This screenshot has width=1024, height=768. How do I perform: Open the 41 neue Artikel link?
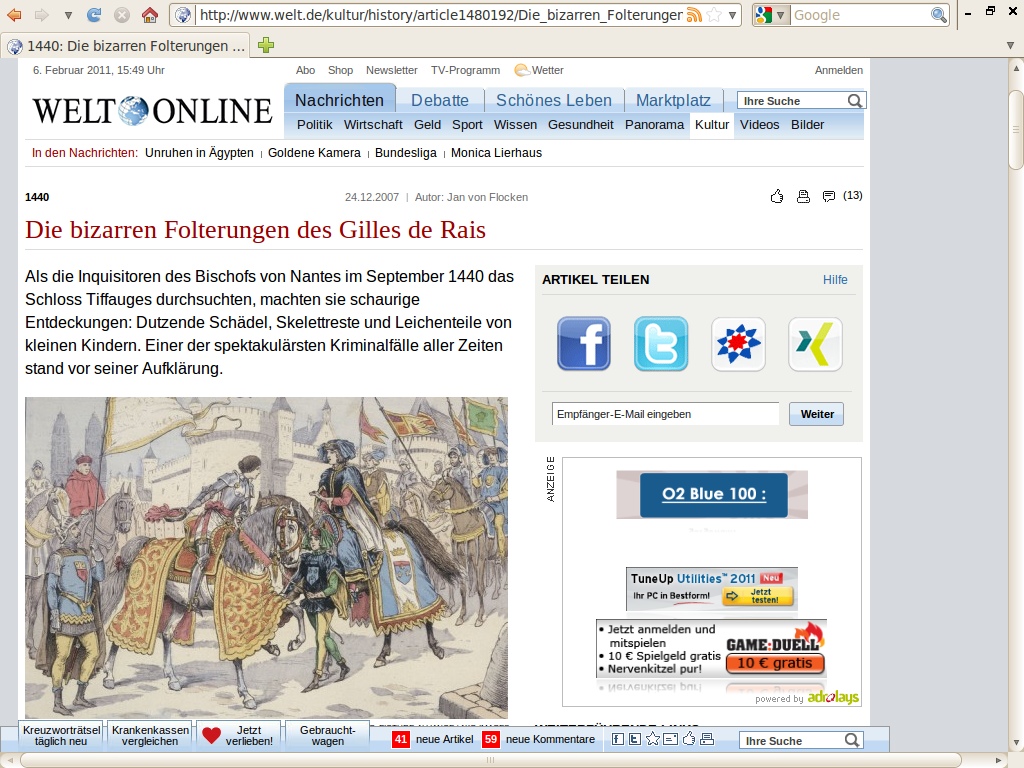[x=433, y=739]
